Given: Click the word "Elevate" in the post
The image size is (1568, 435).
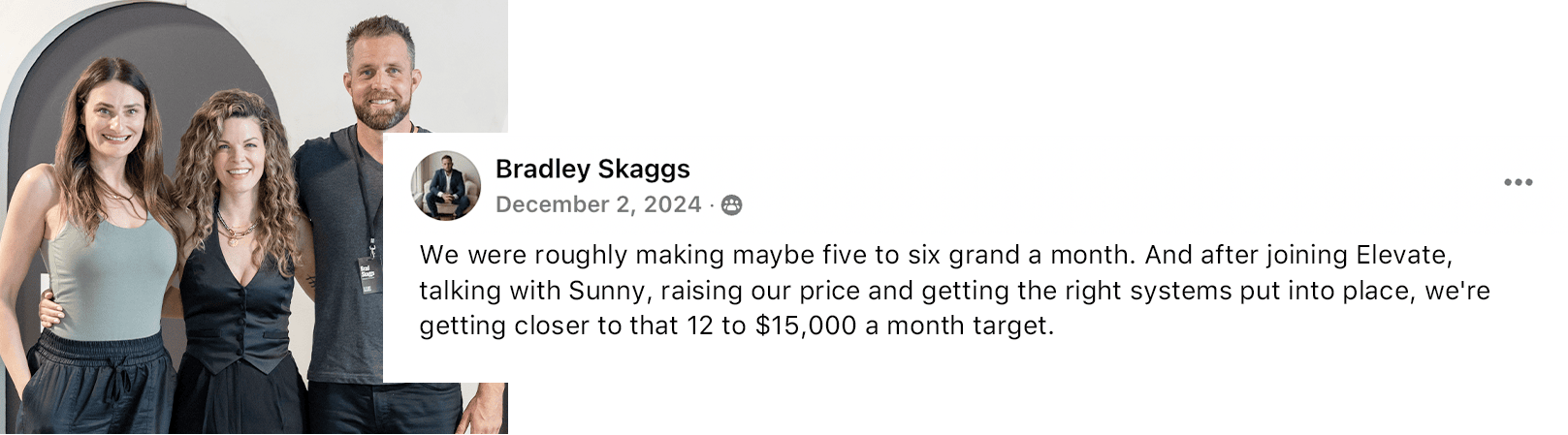Looking at the screenshot, I should point(1403,255).
